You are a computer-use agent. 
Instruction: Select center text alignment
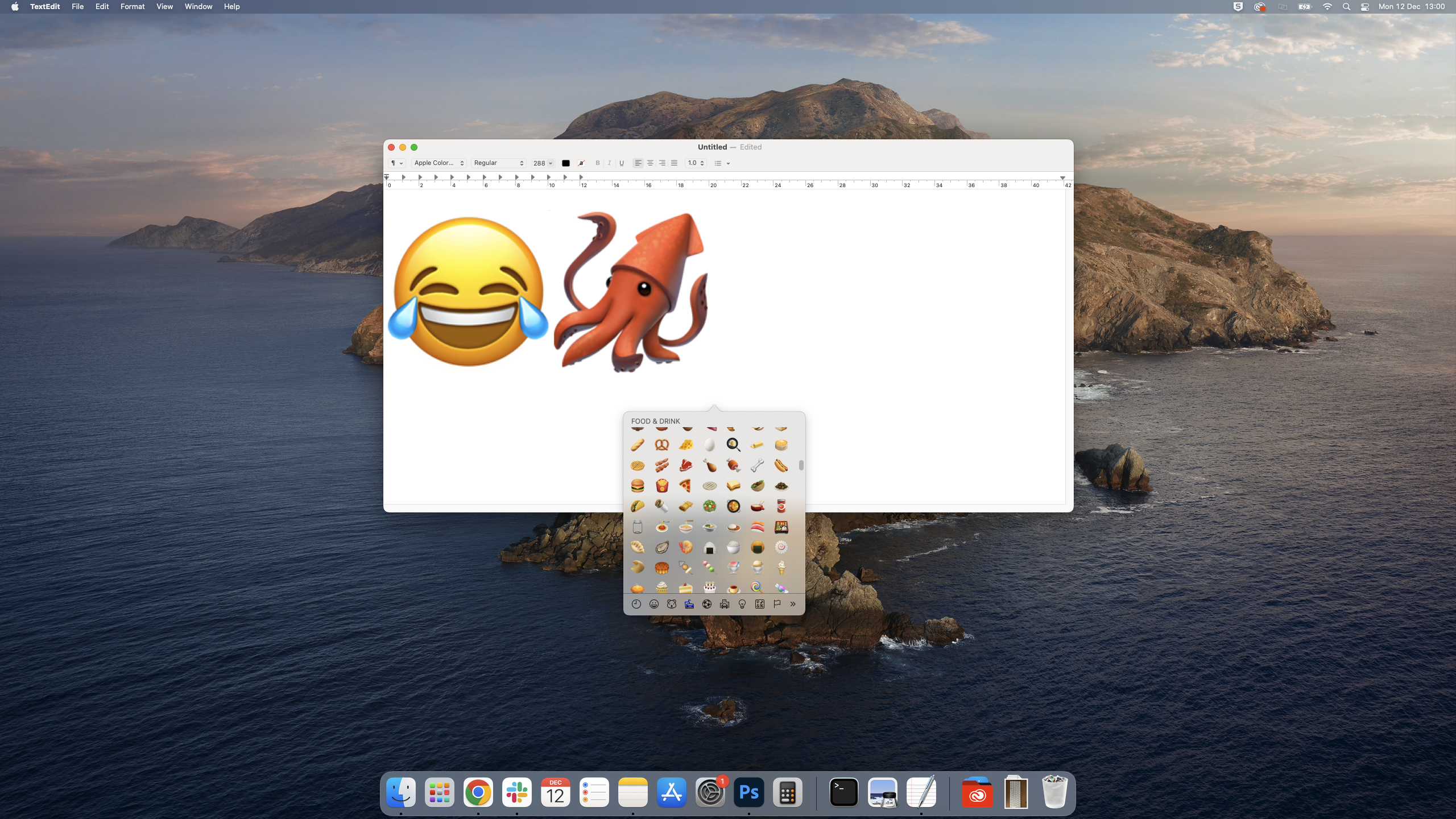[x=650, y=163]
